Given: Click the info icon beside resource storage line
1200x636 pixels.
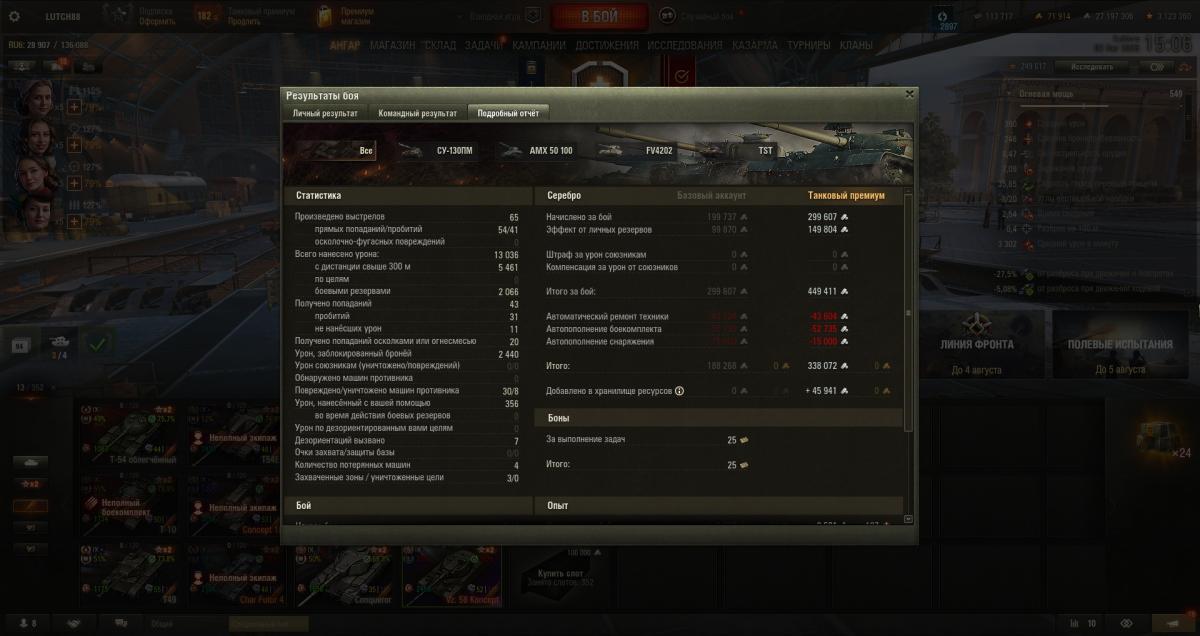Looking at the screenshot, I should tap(680, 391).
